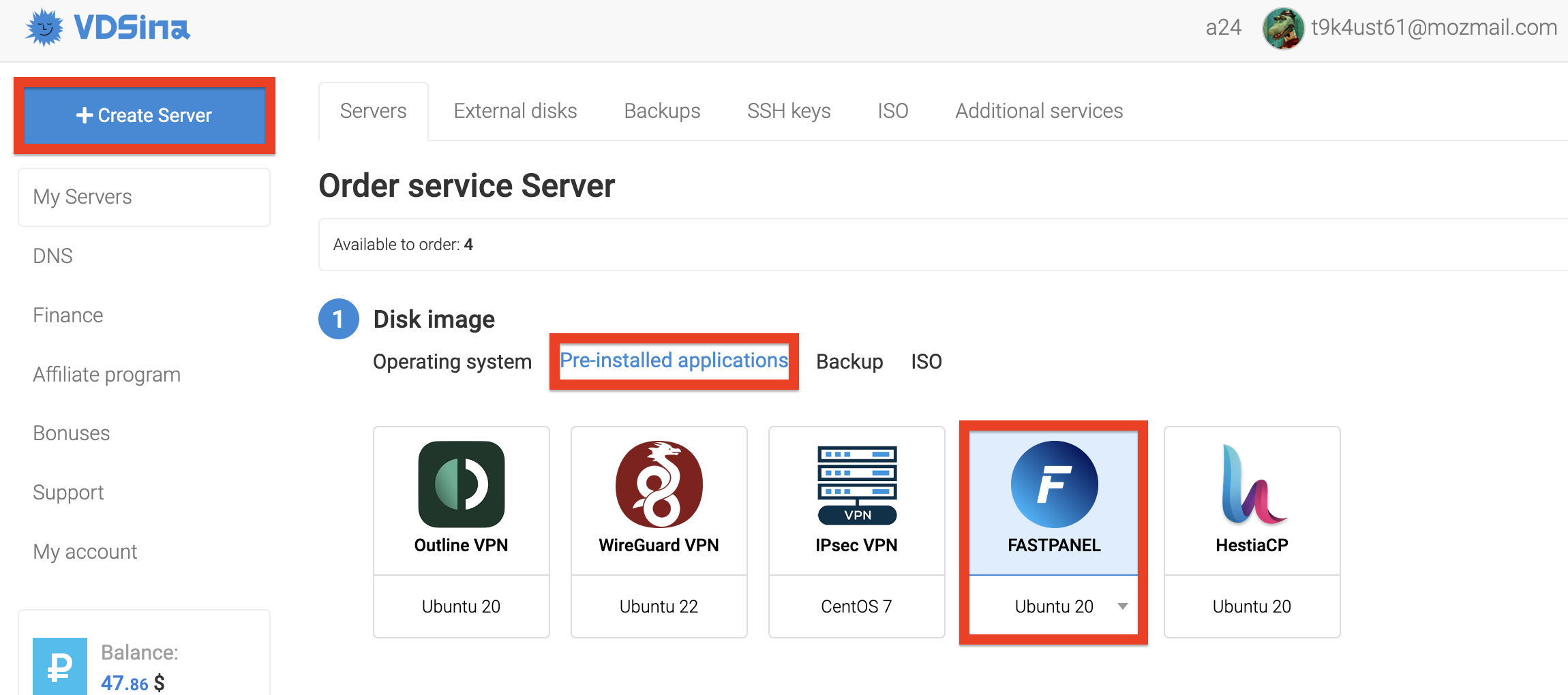Select ISO disk image option under Disk image
The width and height of the screenshot is (1568, 695).
pos(926,362)
